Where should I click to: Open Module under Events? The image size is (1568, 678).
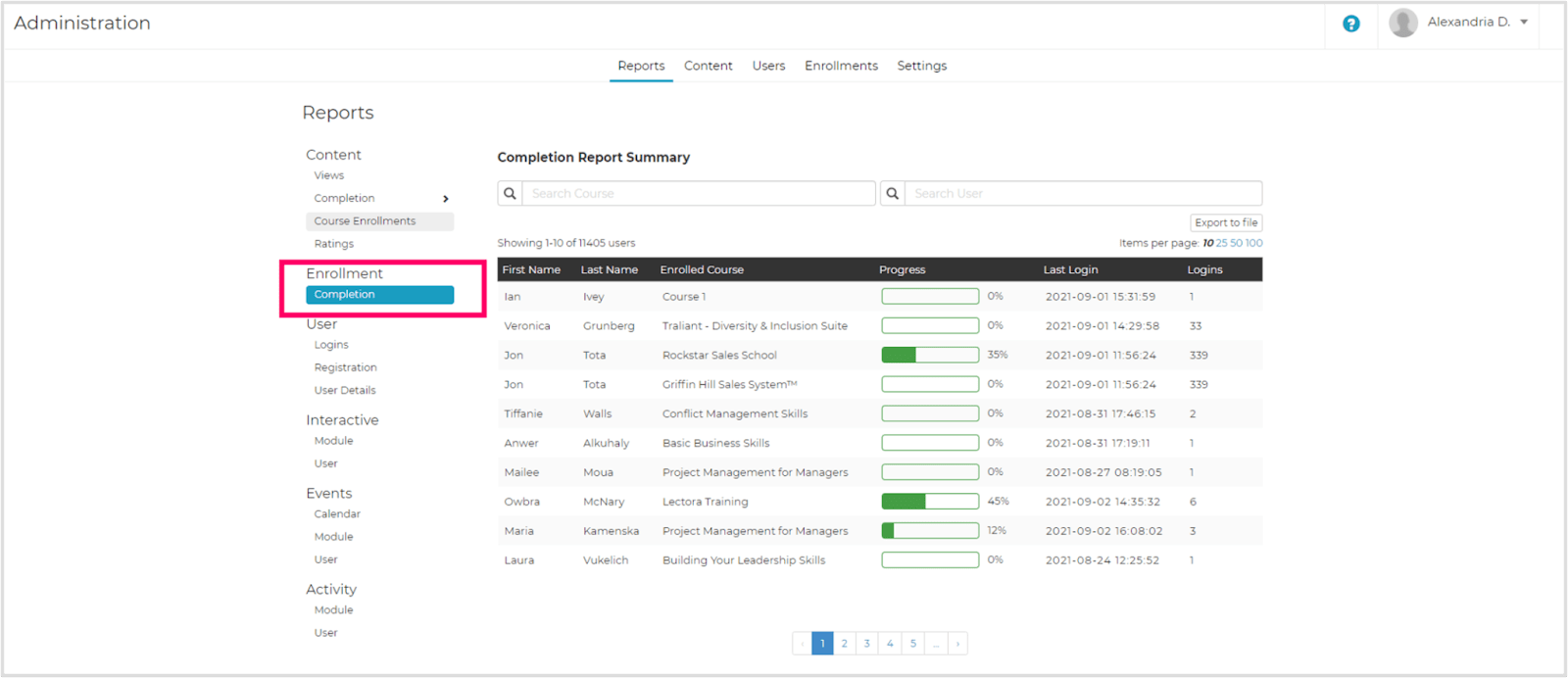point(333,537)
